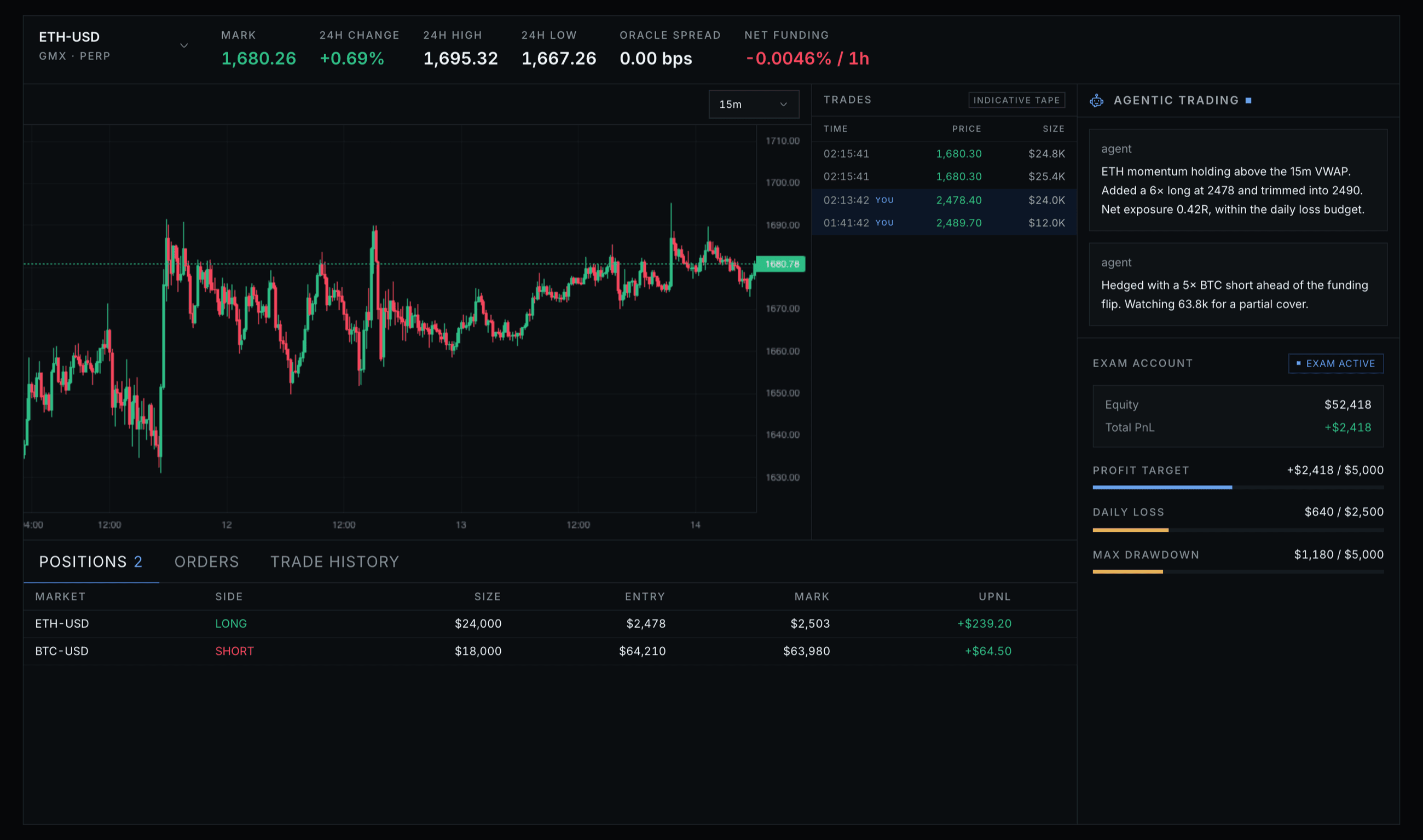
Task: Click the 24H Change +0.69% value
Action: click(x=351, y=59)
